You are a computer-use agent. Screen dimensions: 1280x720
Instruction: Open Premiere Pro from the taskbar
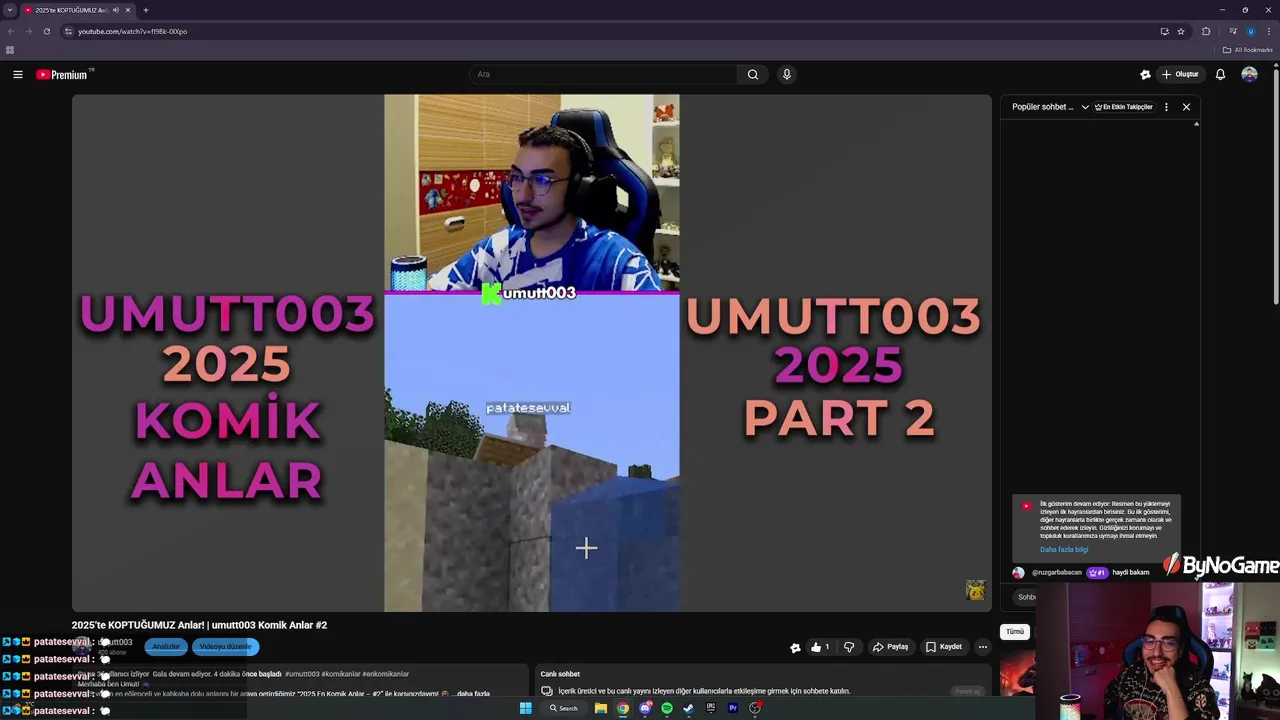tap(733, 708)
